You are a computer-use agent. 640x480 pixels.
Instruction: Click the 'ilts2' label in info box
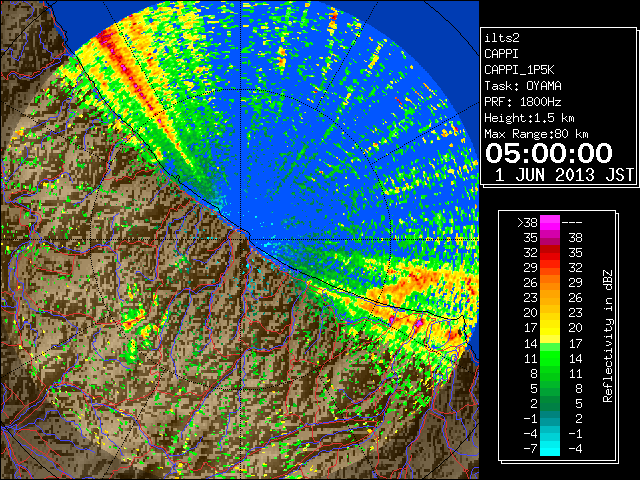[x=502, y=38]
